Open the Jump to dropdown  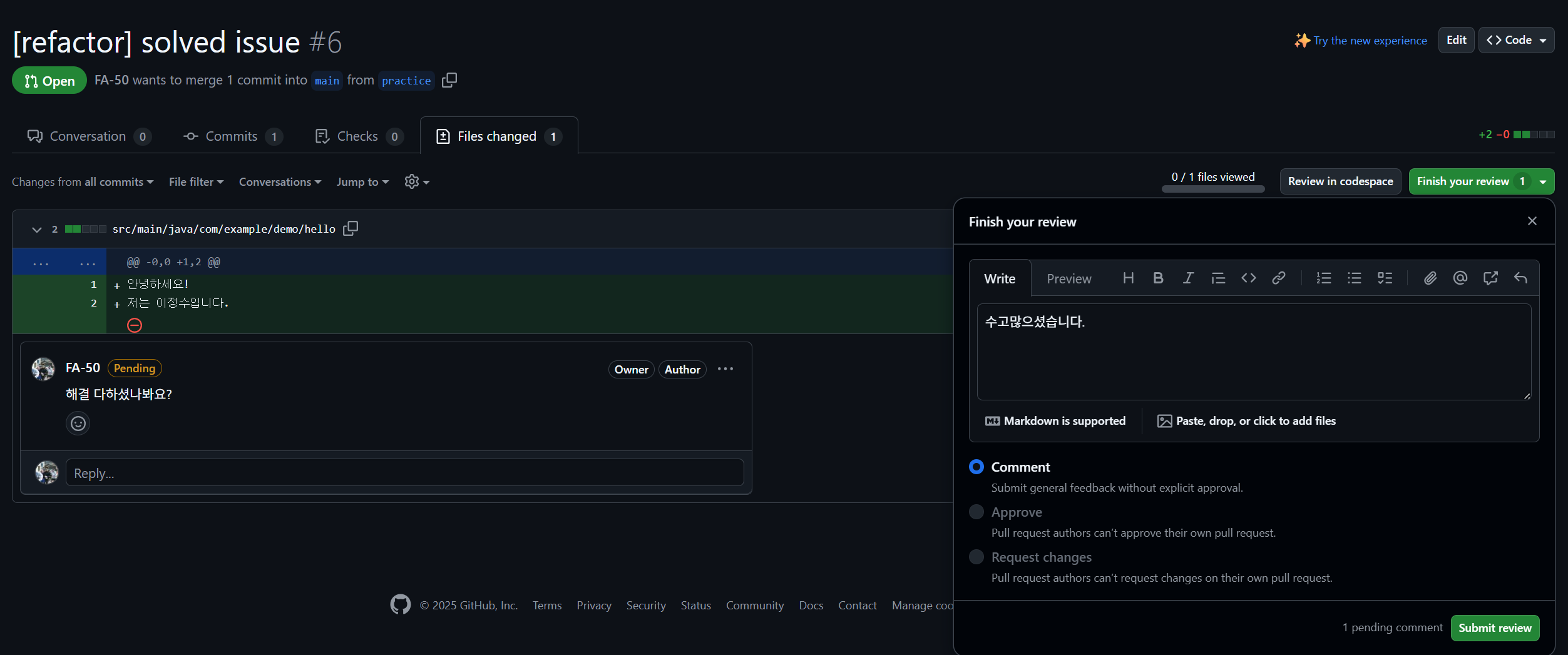tap(362, 182)
